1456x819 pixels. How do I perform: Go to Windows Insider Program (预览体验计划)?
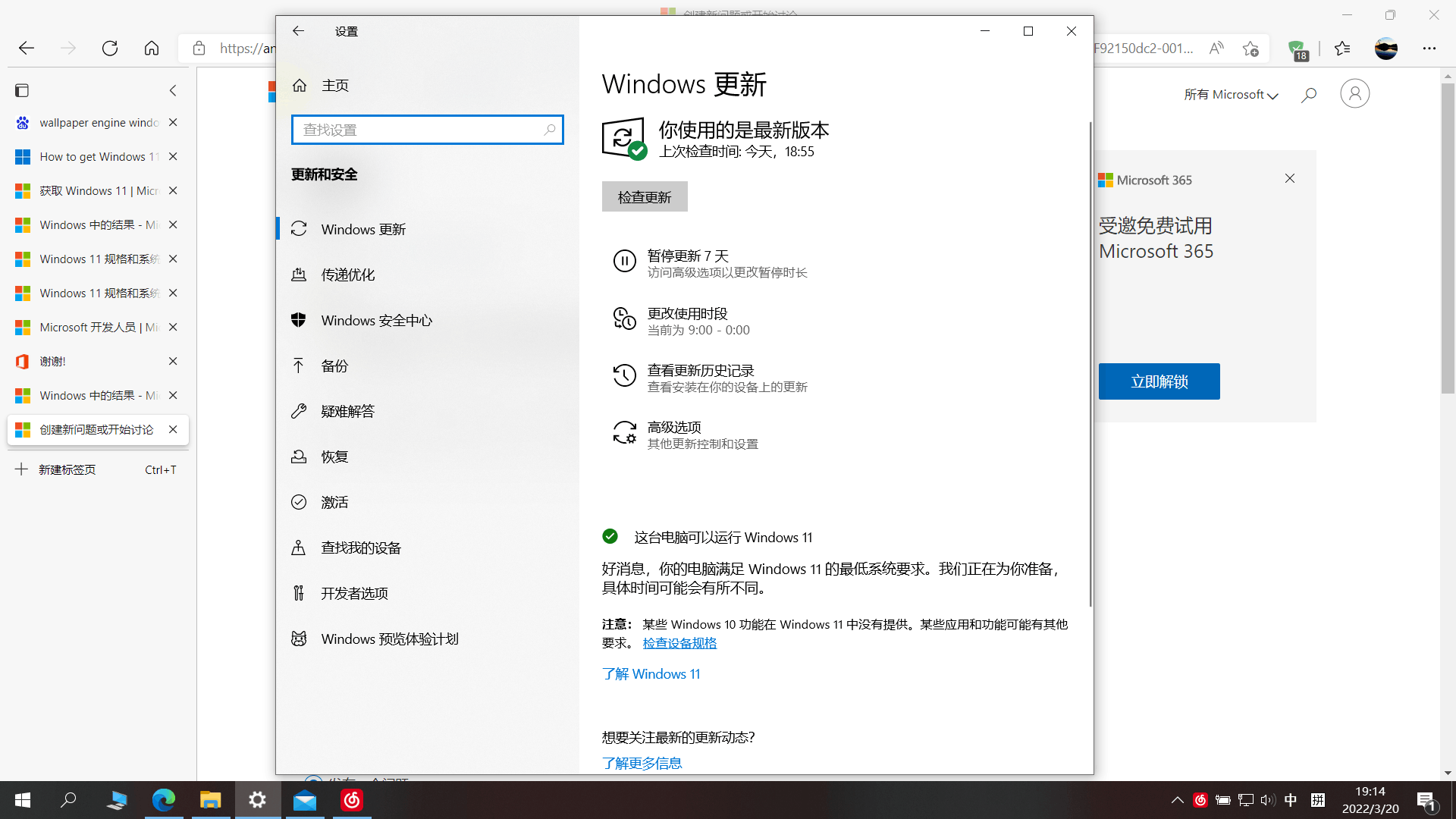pos(389,639)
